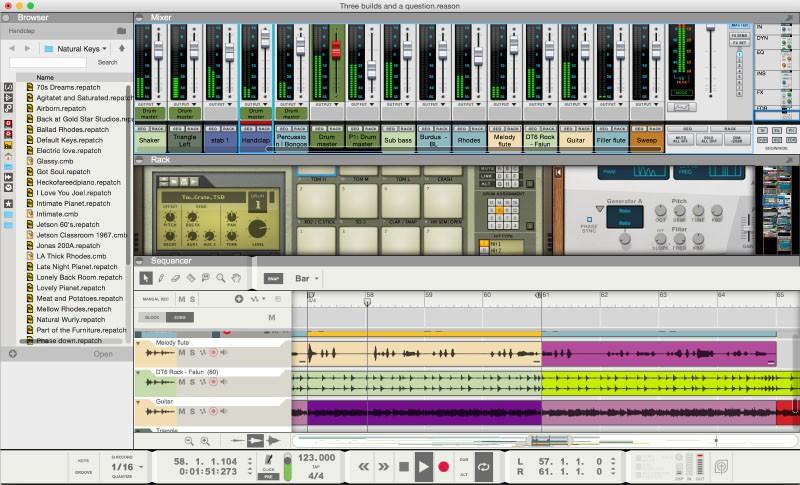Open 70s Dreams.repatch in the browser list
This screenshot has width=800, height=485.
pos(69,87)
